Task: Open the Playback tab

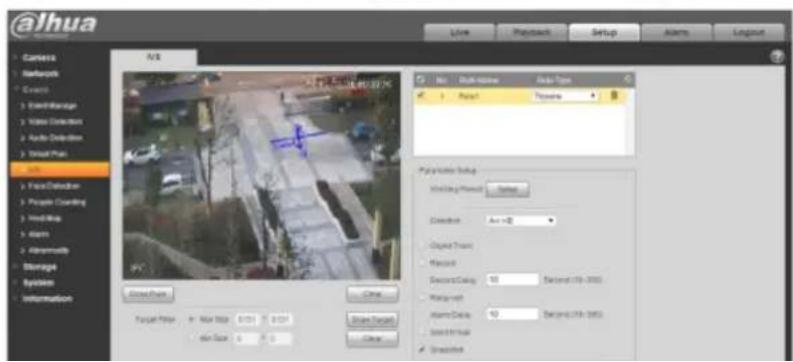Action: tap(532, 32)
